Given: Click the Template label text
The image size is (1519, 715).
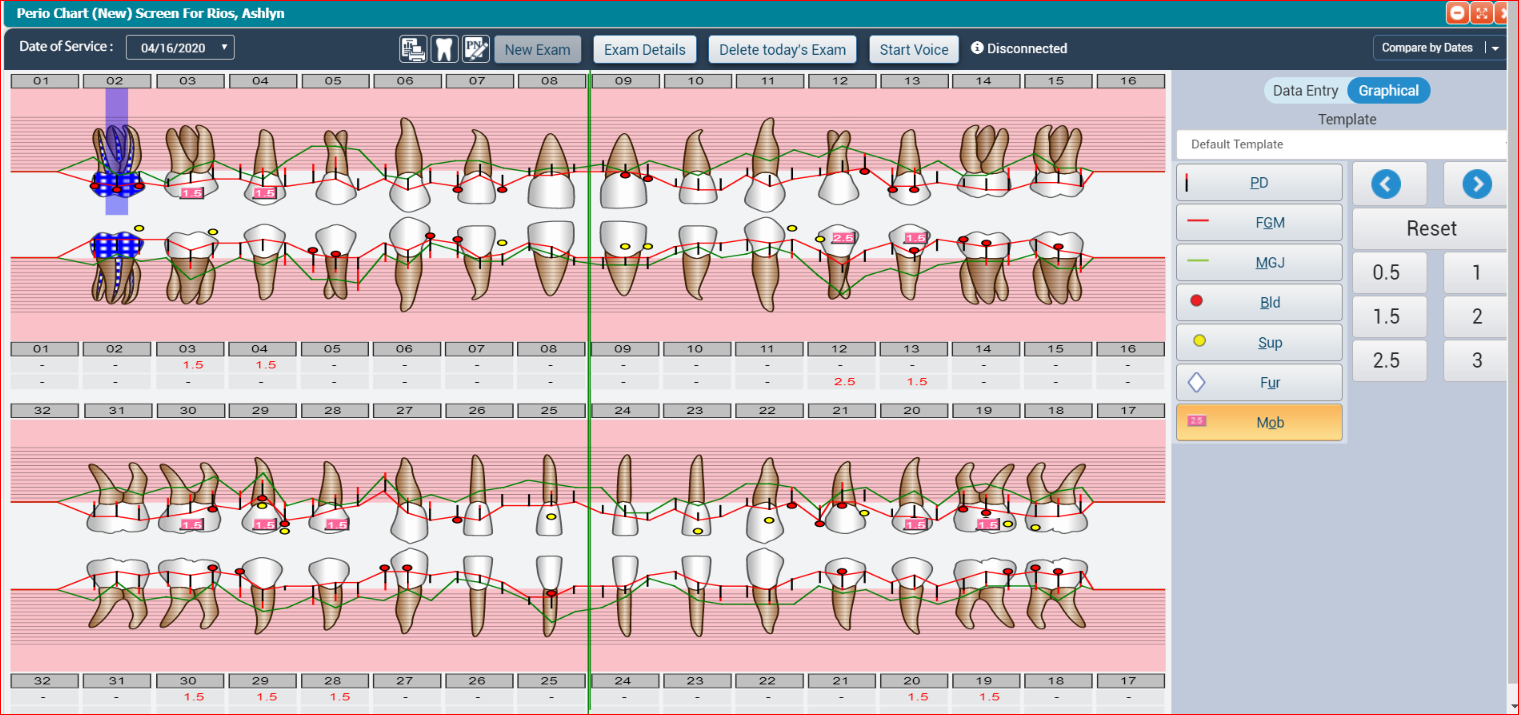Looking at the screenshot, I should 1347,119.
